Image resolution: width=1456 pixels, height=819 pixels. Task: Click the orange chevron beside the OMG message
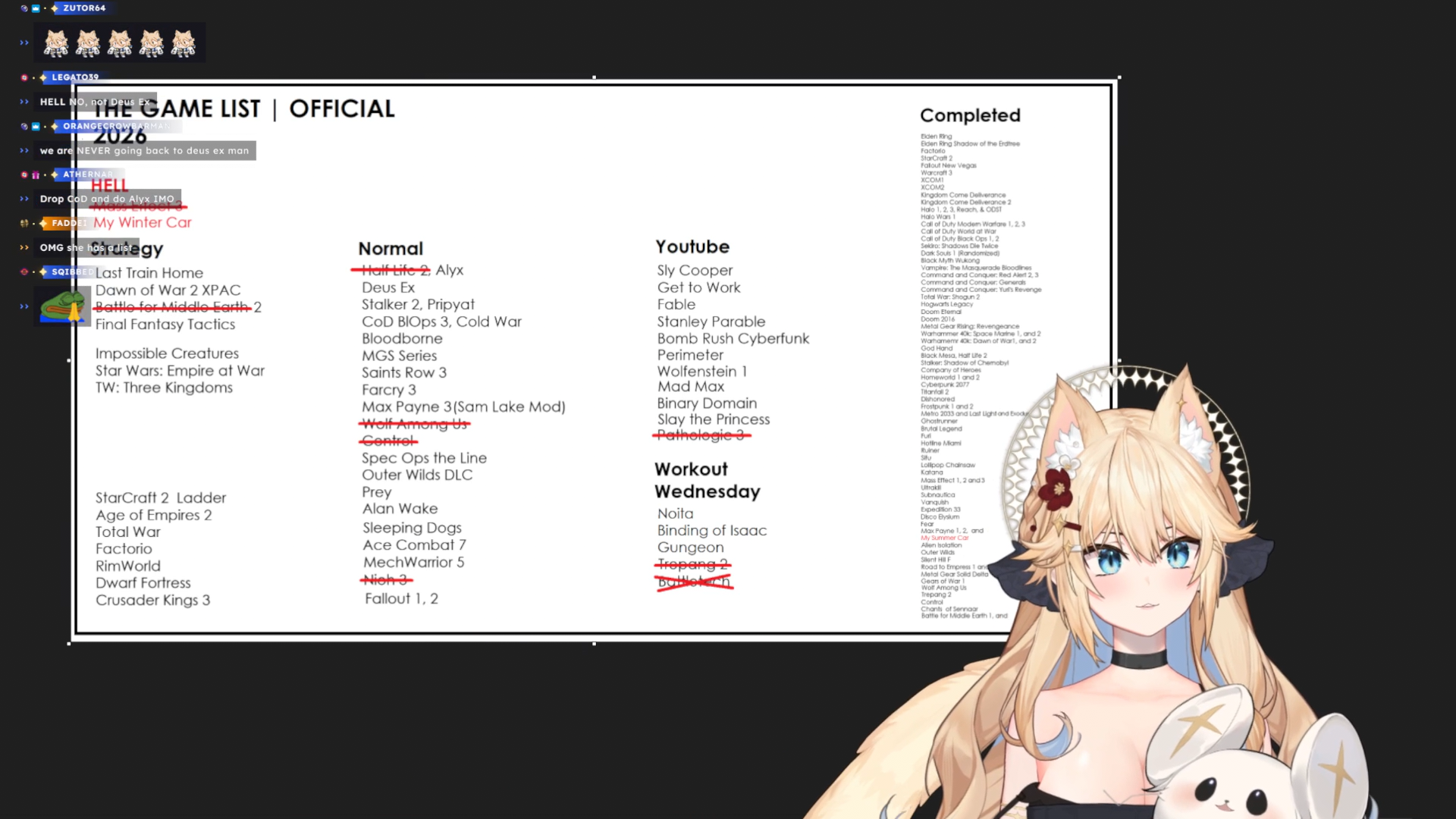click(x=24, y=248)
